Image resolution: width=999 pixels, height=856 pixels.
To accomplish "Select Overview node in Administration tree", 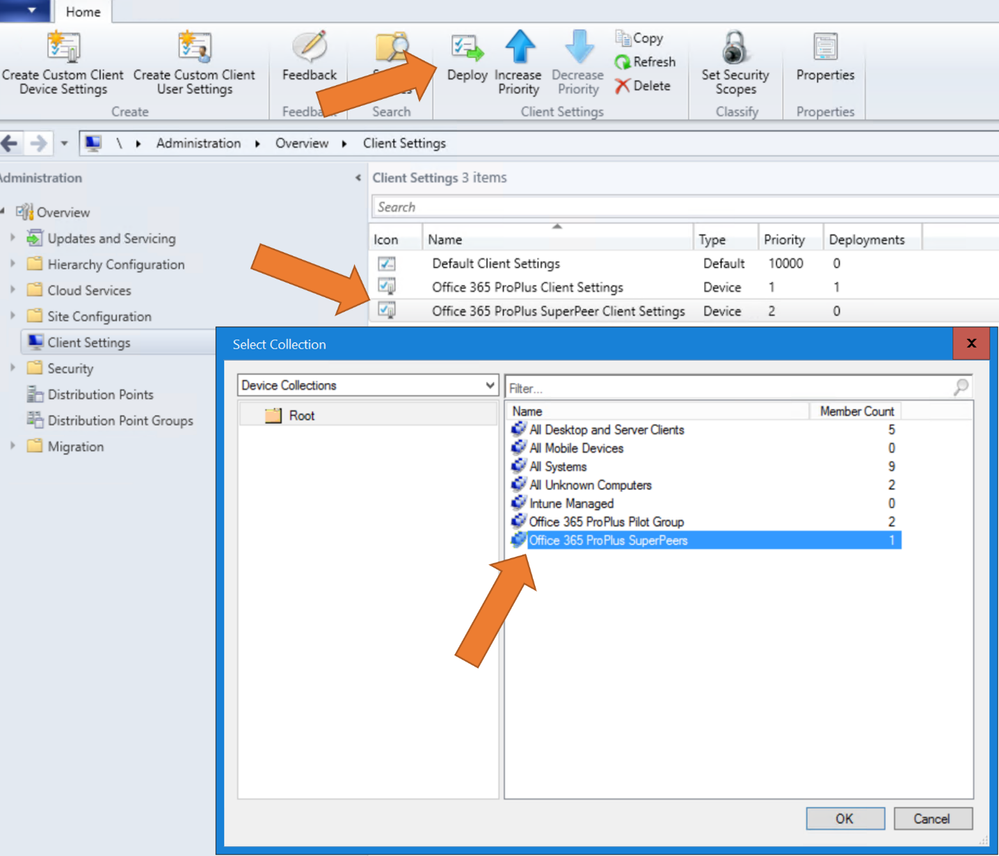I will (x=63, y=212).
